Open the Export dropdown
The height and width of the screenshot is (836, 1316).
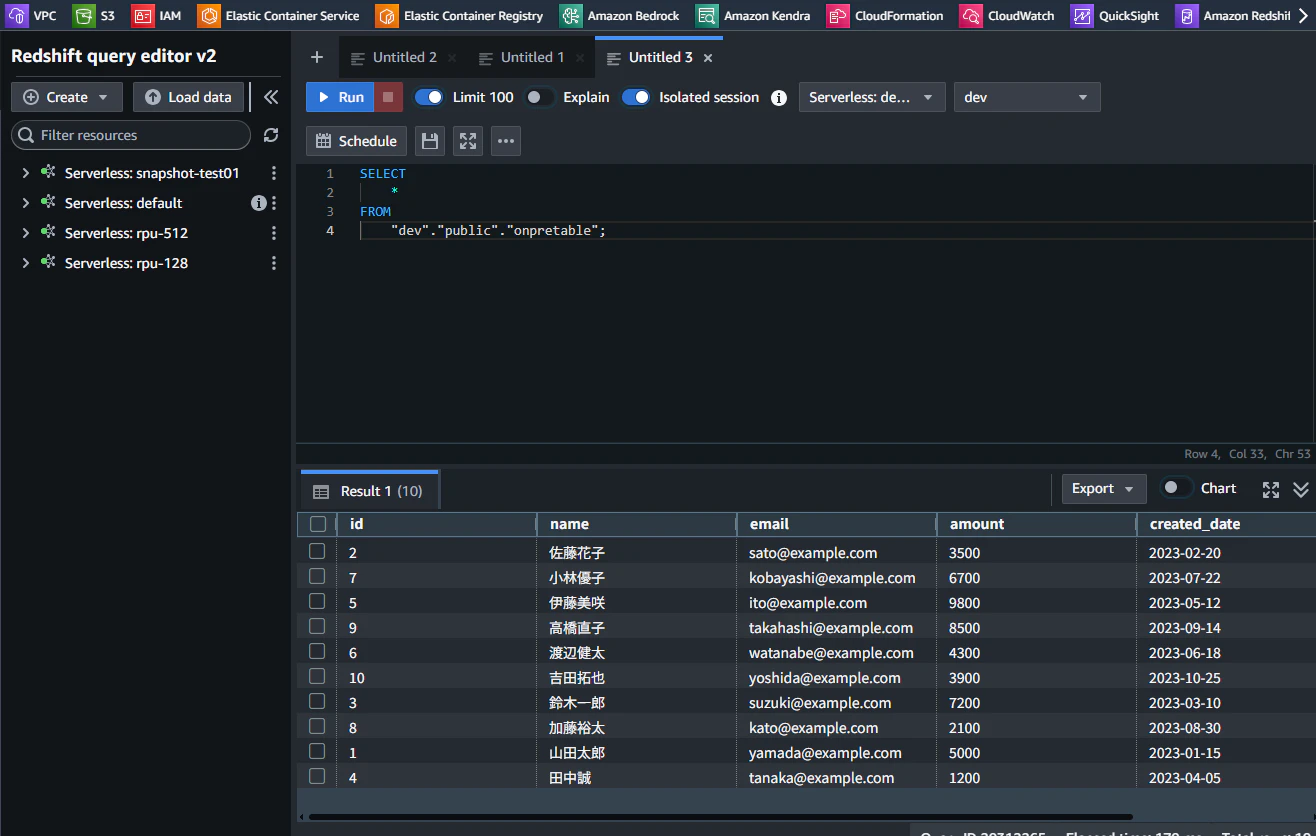pyautogui.click(x=1104, y=489)
